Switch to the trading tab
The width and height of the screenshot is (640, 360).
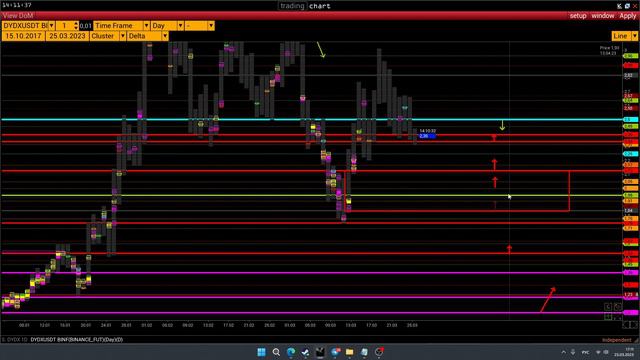(x=292, y=6)
